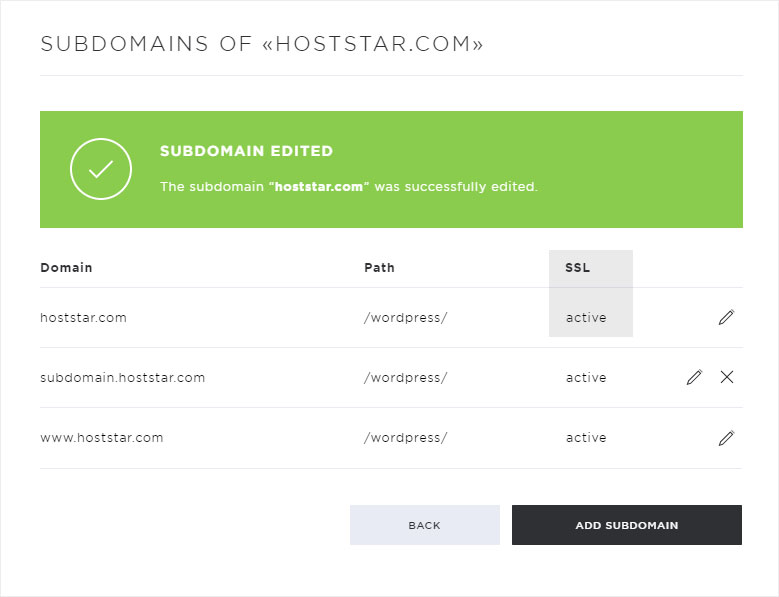Edit subdomain.hoststar.com using the pencil icon
Screen dimensions: 779x597
pos(694,377)
